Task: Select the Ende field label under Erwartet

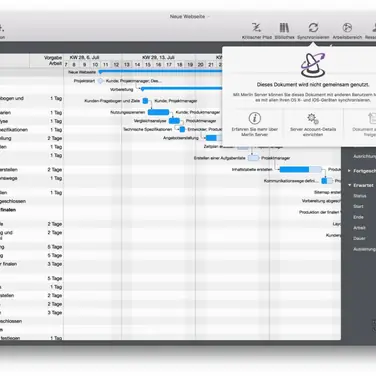Action: coord(358,217)
